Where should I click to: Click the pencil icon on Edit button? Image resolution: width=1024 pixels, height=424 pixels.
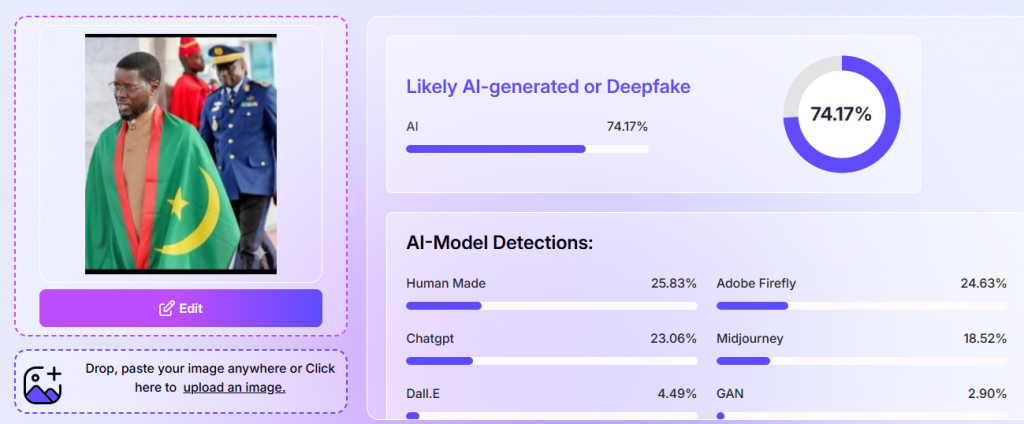click(x=167, y=308)
